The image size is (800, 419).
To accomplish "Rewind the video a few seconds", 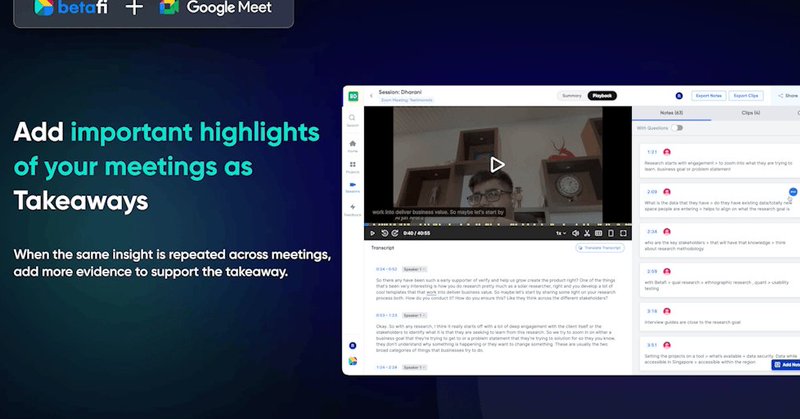I will 385,233.
